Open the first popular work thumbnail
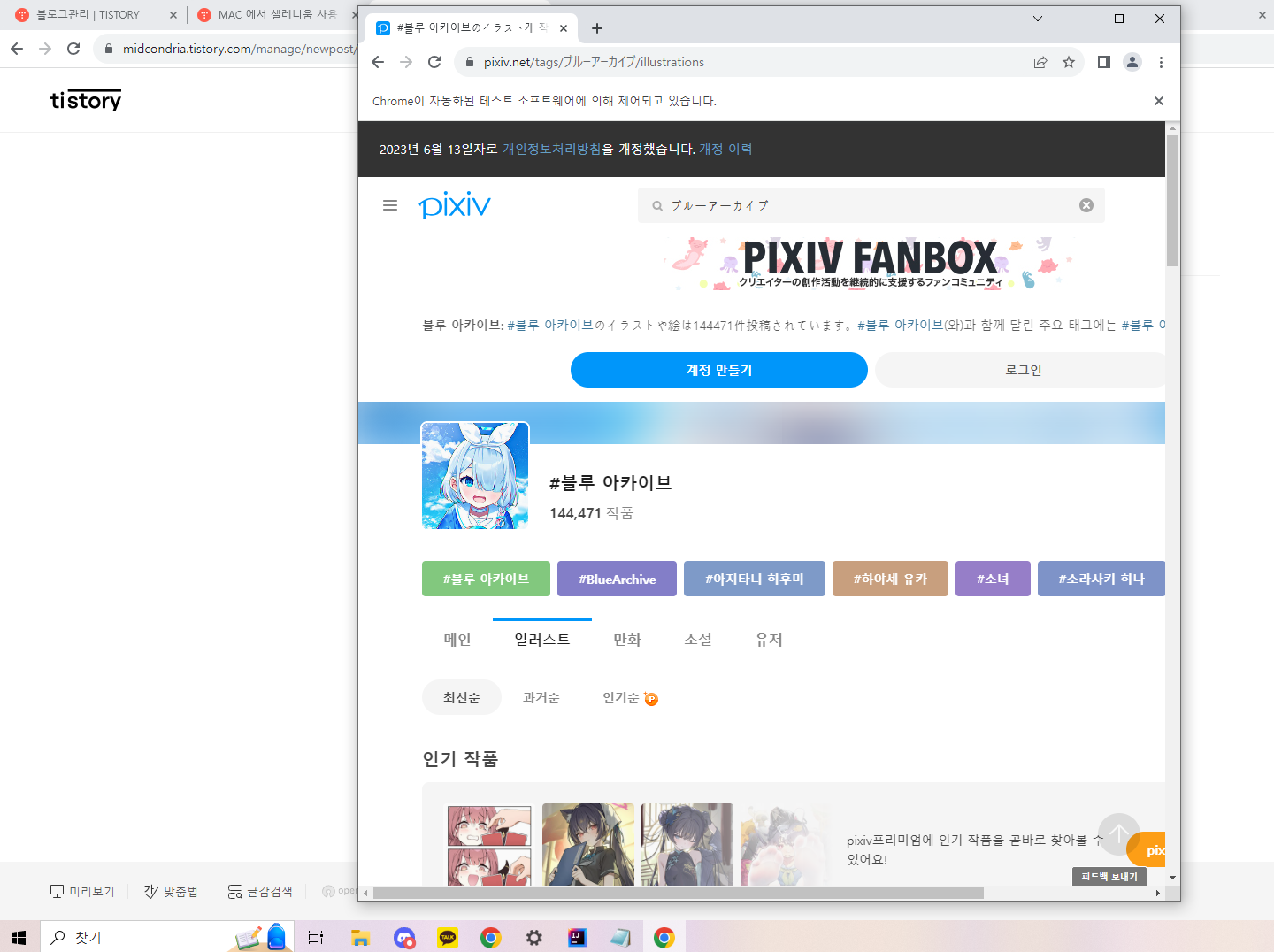 489,845
